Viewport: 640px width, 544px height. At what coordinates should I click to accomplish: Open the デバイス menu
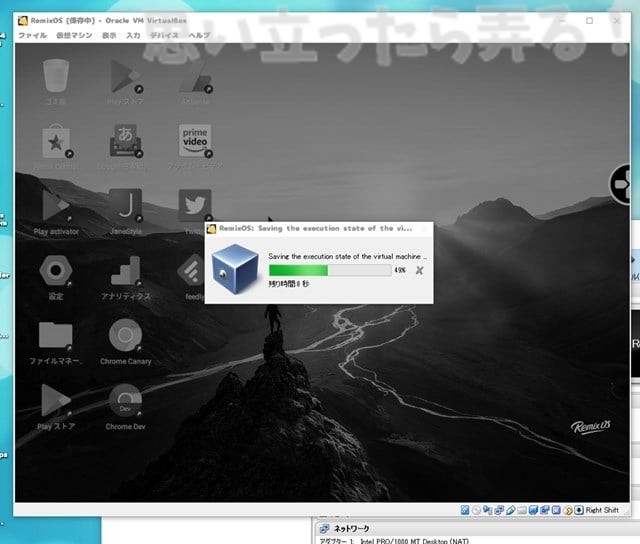(x=164, y=36)
